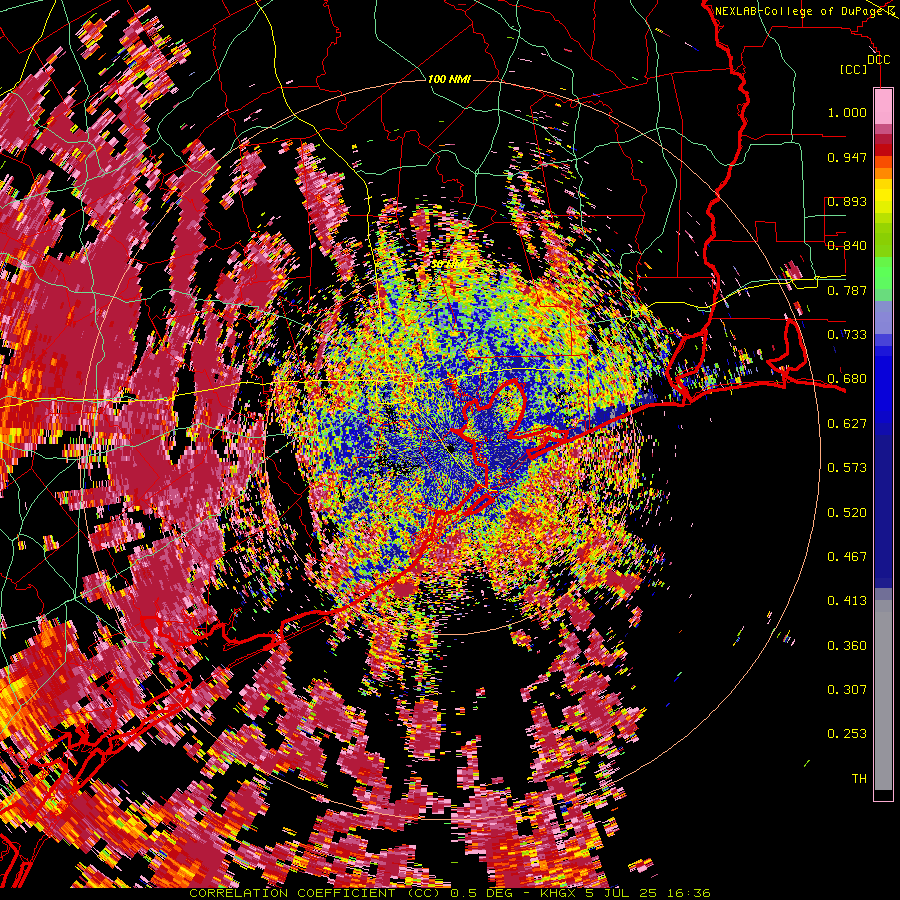Click the 100 NMI range ring label
This screenshot has height=900, width=900.
(x=449, y=79)
